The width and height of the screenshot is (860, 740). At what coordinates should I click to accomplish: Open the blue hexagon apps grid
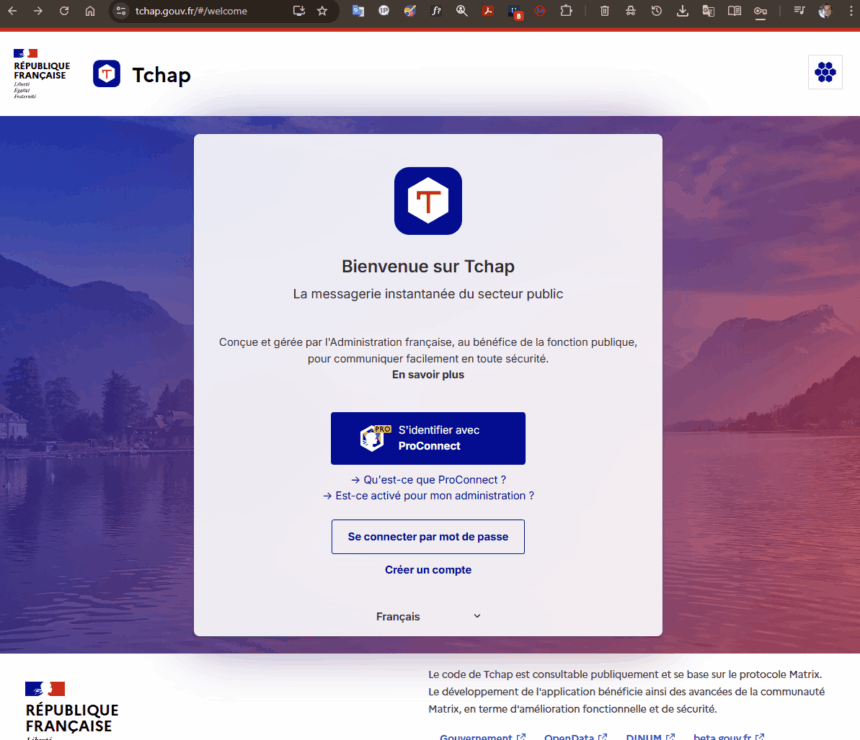(825, 72)
